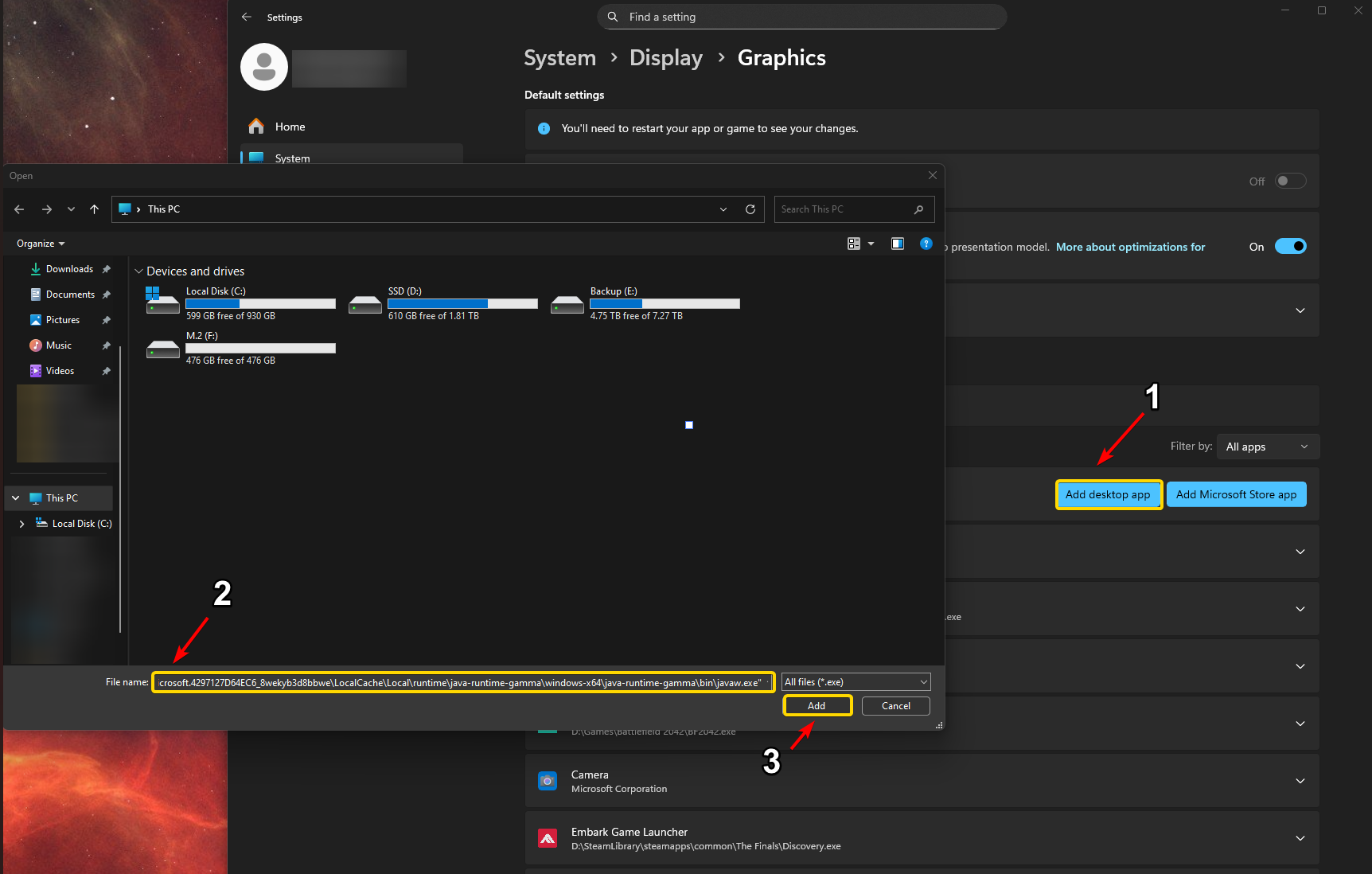Turn off the enabled On toggle switch
This screenshot has width=1372, height=874.
click(1290, 247)
